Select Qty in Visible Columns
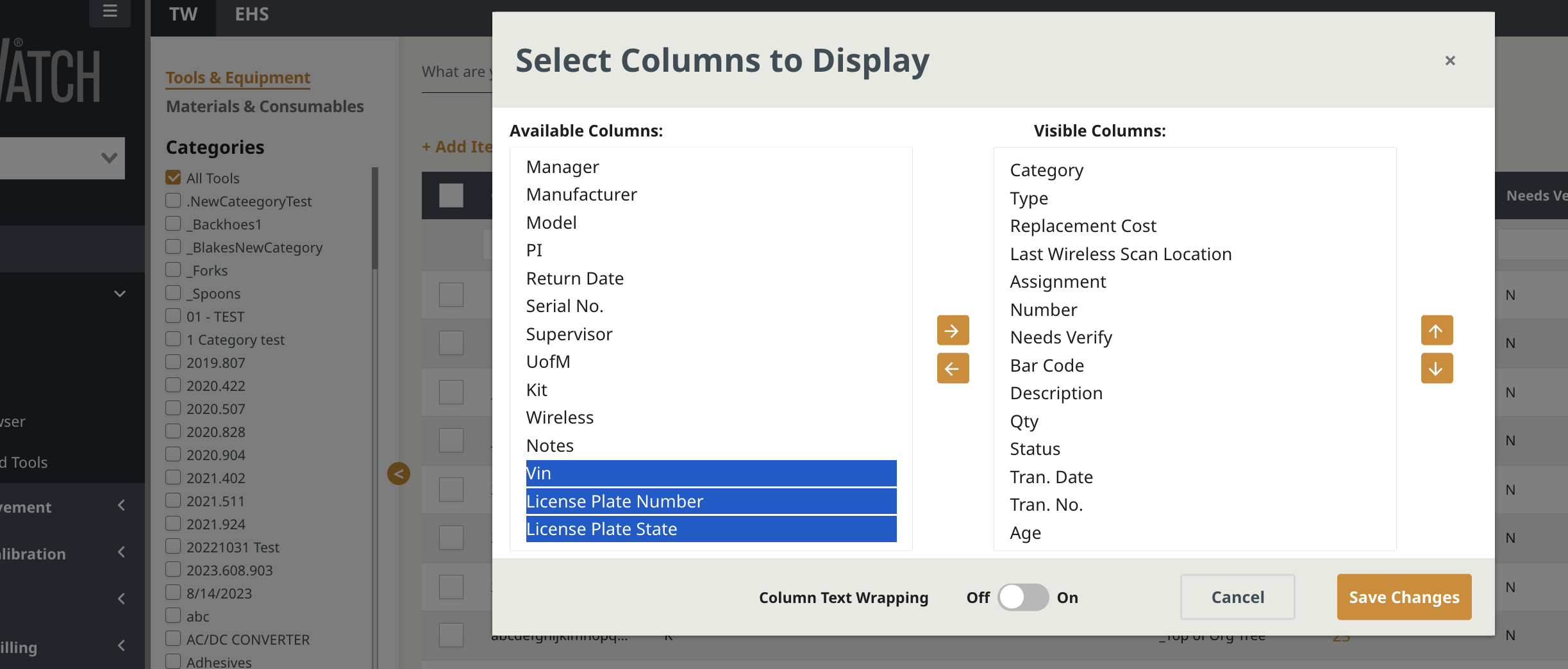Screen dimensions: 1568x669 (x=1195, y=422)
